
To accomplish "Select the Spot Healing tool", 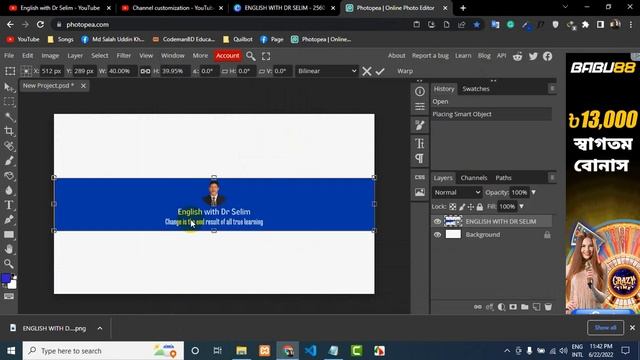I will pos(9,146).
